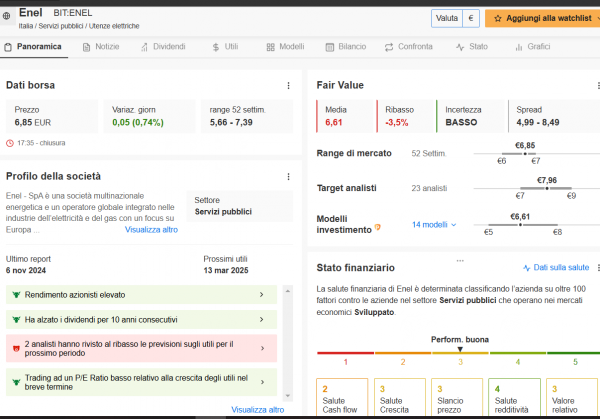Click ellipsis above Stato finanziario panel
600x419 pixels.
[460, 261]
